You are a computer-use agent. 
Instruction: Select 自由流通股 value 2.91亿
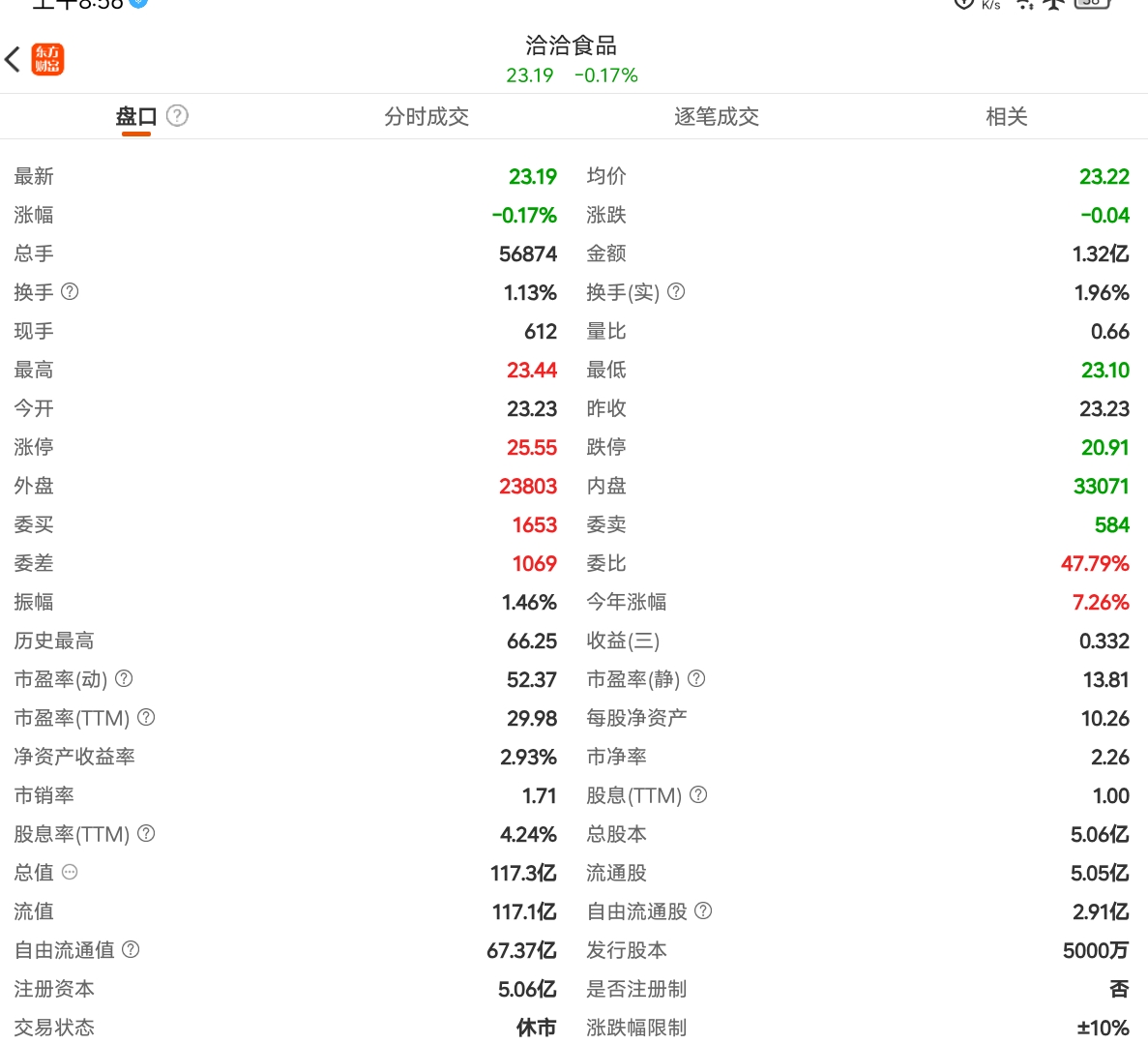(1102, 912)
